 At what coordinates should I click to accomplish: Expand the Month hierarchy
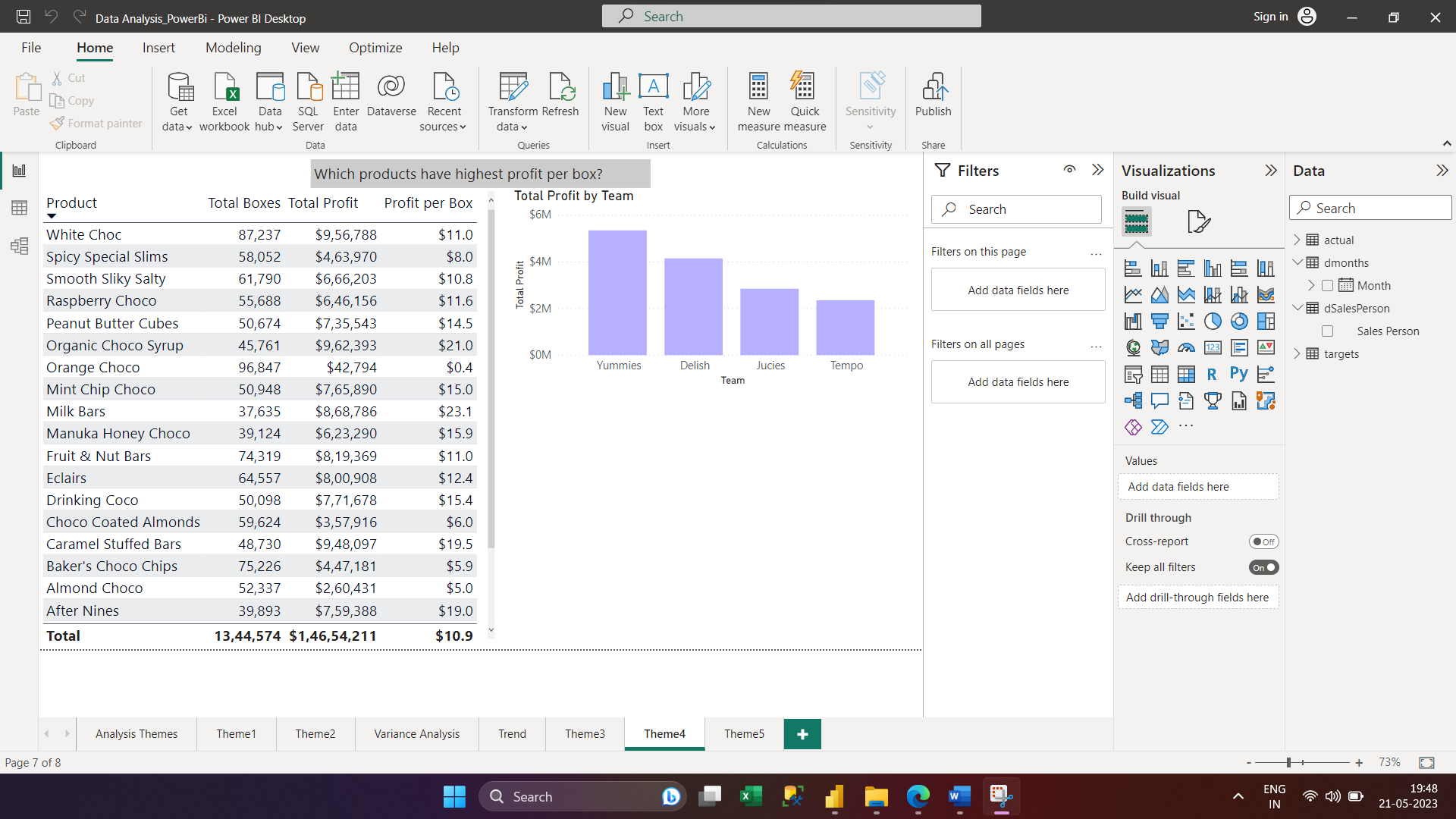(1311, 285)
